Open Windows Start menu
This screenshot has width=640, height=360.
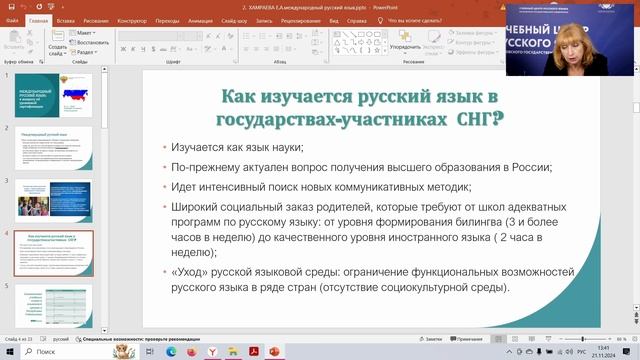pyautogui.click(x=10, y=351)
